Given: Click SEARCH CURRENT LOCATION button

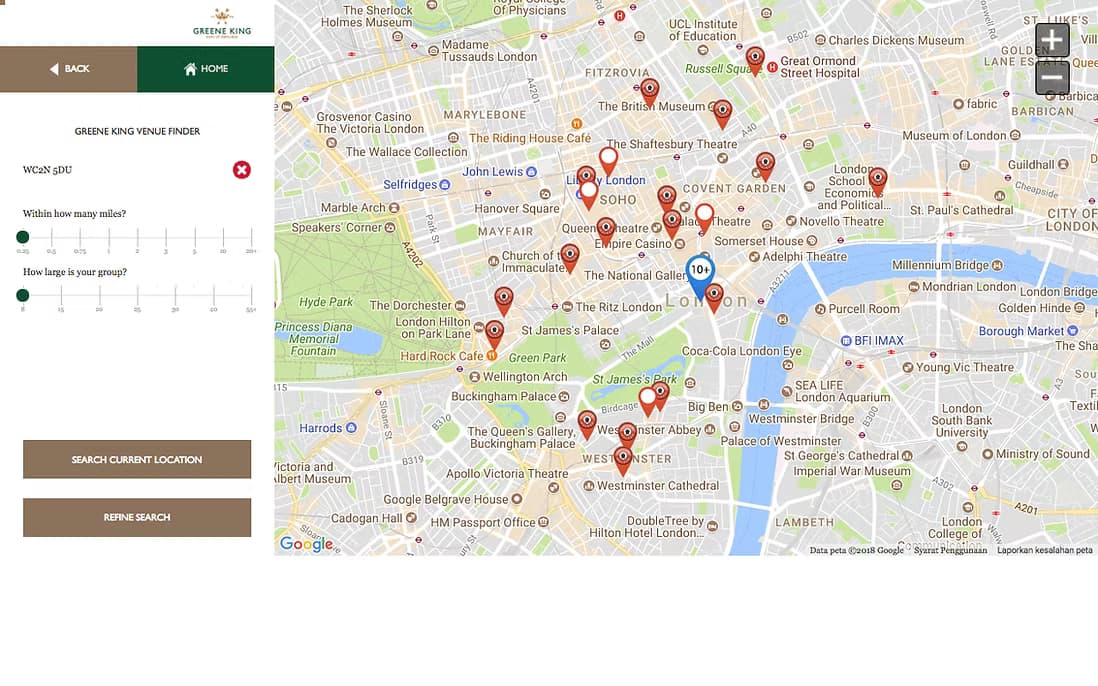Looking at the screenshot, I should coord(137,459).
